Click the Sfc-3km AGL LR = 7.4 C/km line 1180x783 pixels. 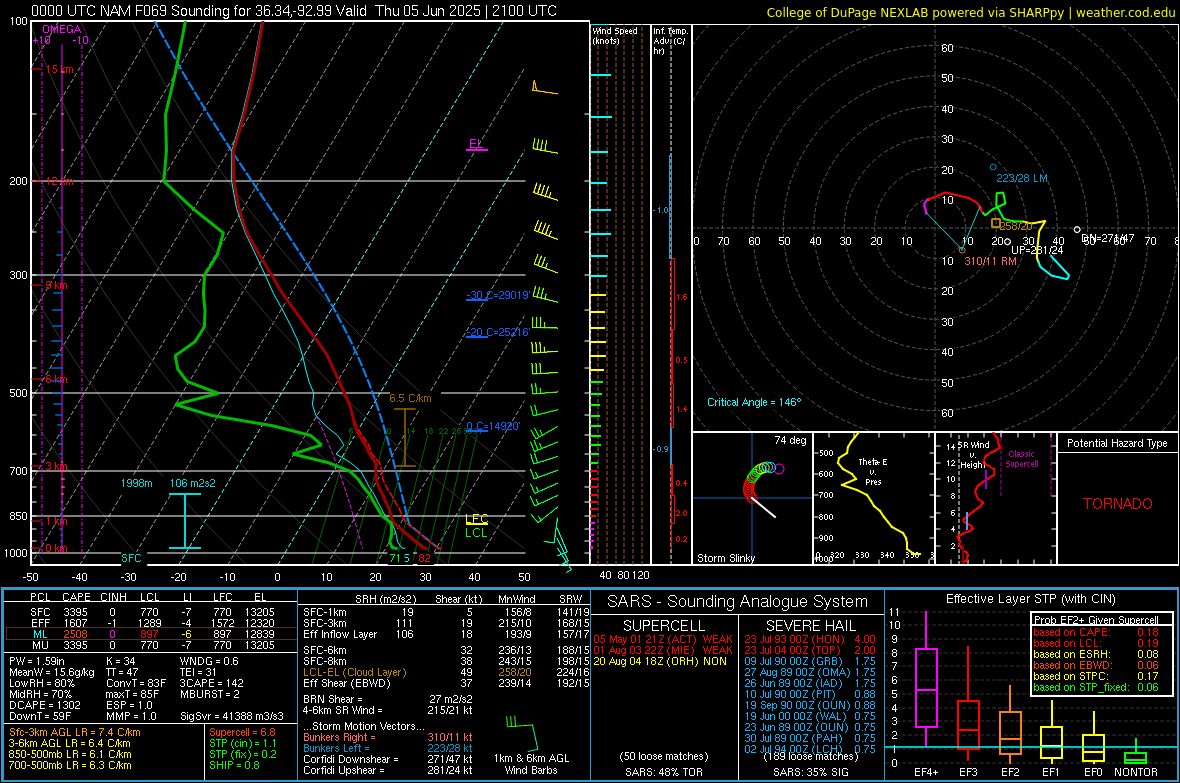tap(75, 733)
